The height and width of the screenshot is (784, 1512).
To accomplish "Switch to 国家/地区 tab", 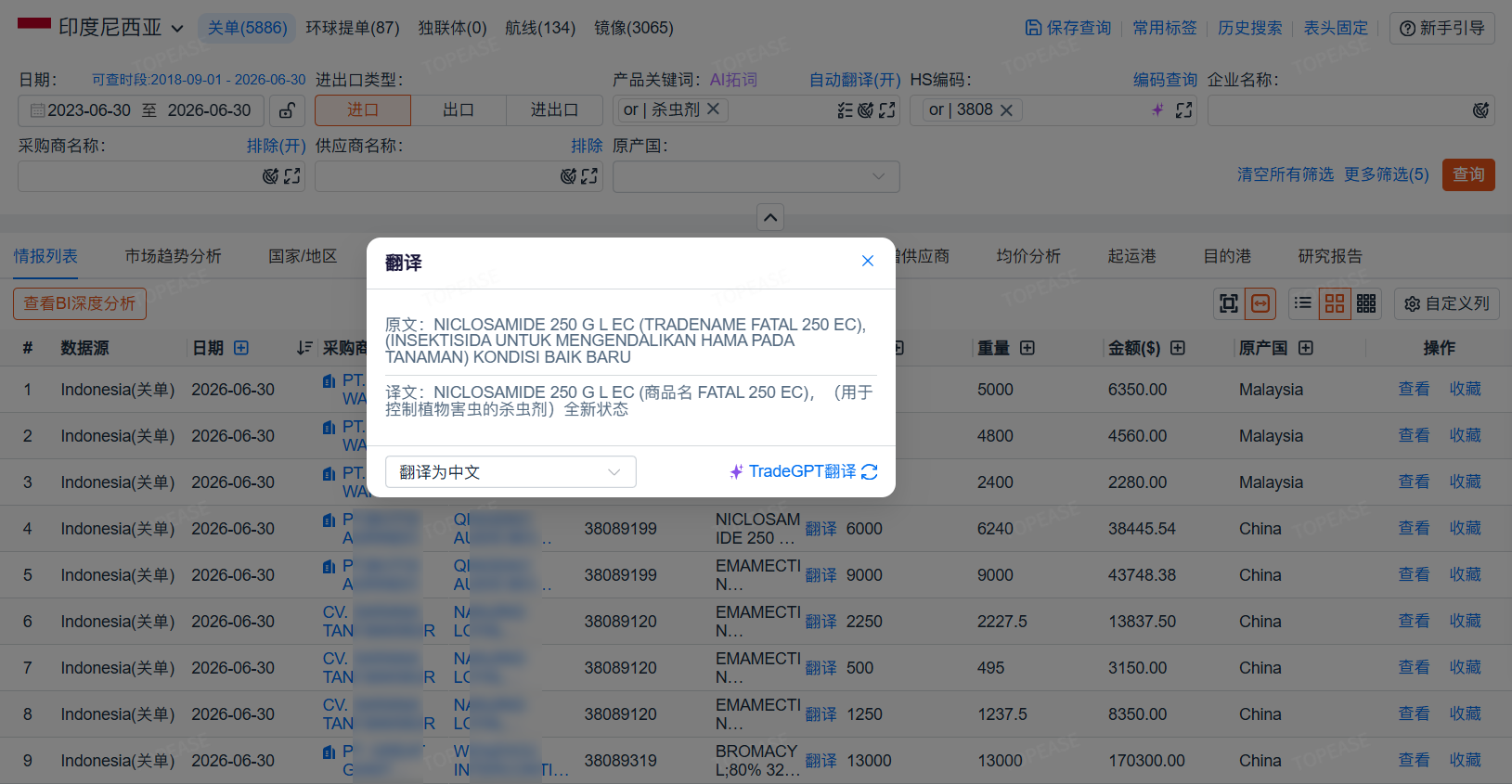I will 303,256.
